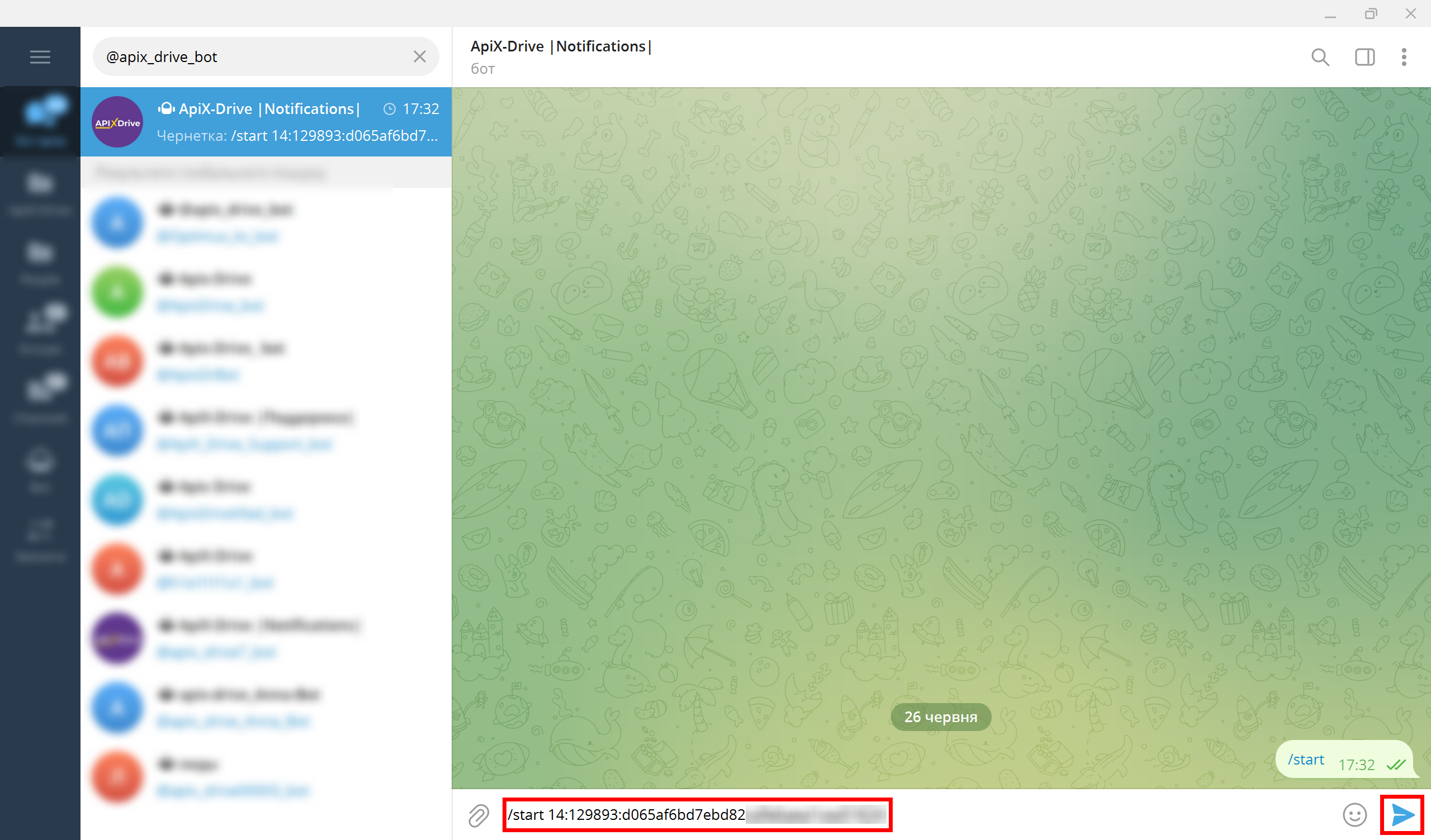Open the channels folder icon in sidebar

click(x=40, y=400)
